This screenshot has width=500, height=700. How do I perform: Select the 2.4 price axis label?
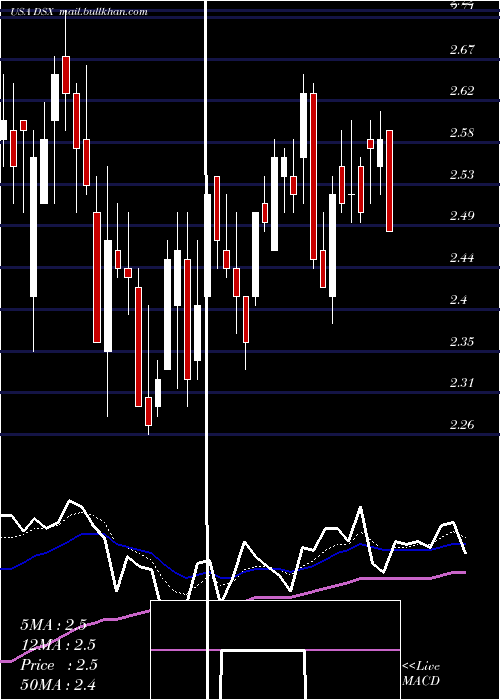458,300
